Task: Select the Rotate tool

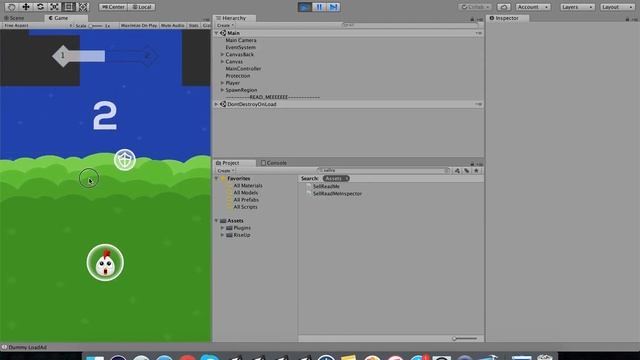Action: click(x=40, y=7)
